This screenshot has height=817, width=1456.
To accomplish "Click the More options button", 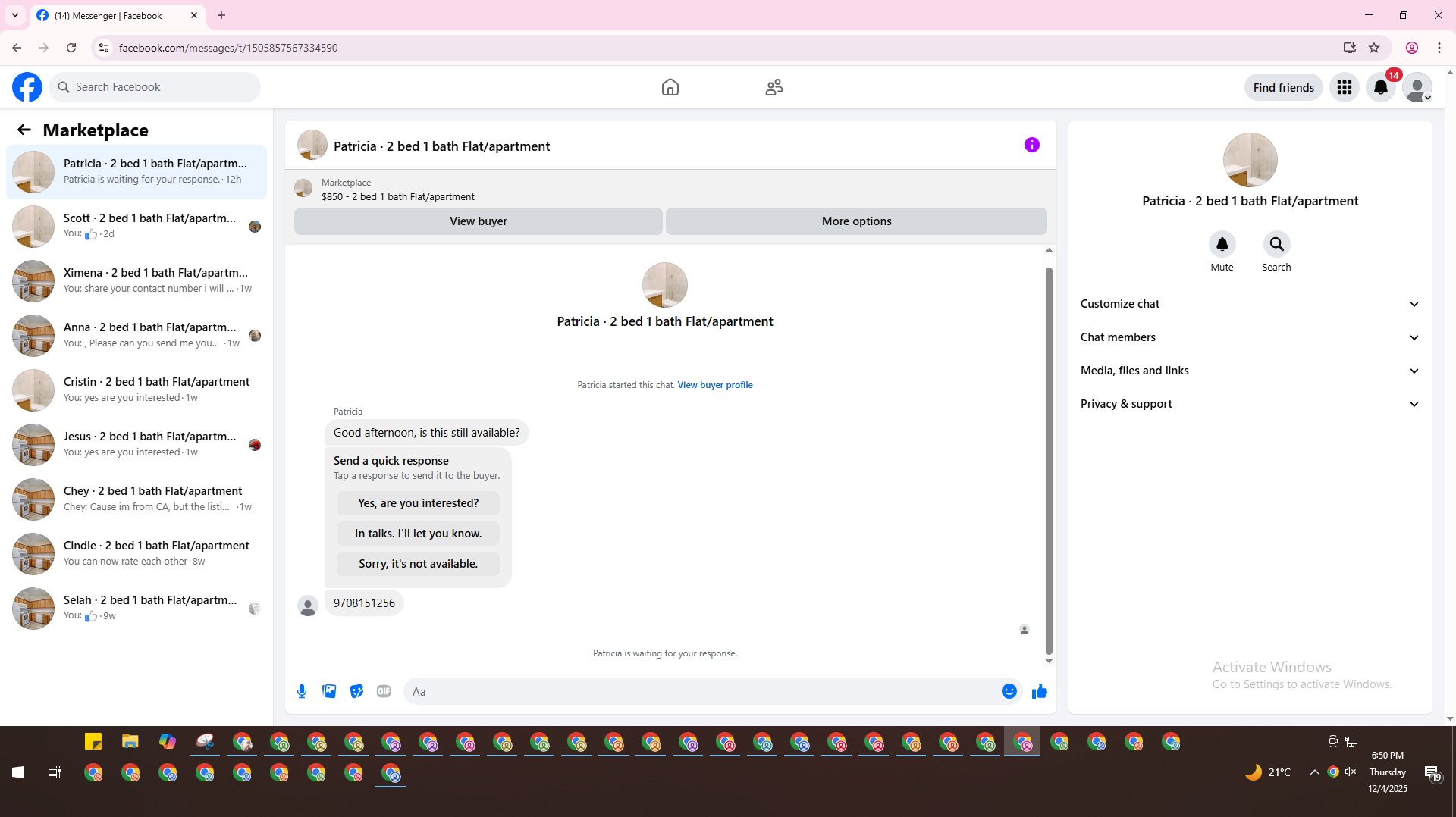I will (x=856, y=221).
